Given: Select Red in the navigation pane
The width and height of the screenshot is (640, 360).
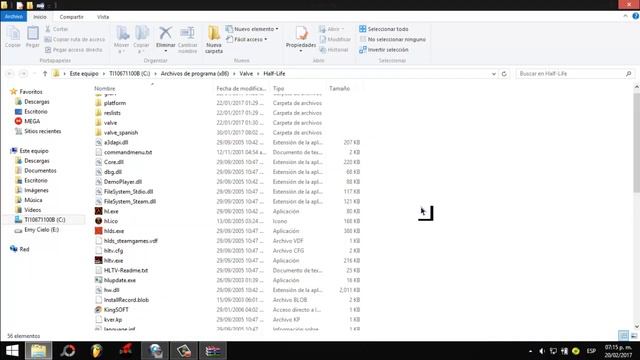Looking at the screenshot, I should [24, 249].
